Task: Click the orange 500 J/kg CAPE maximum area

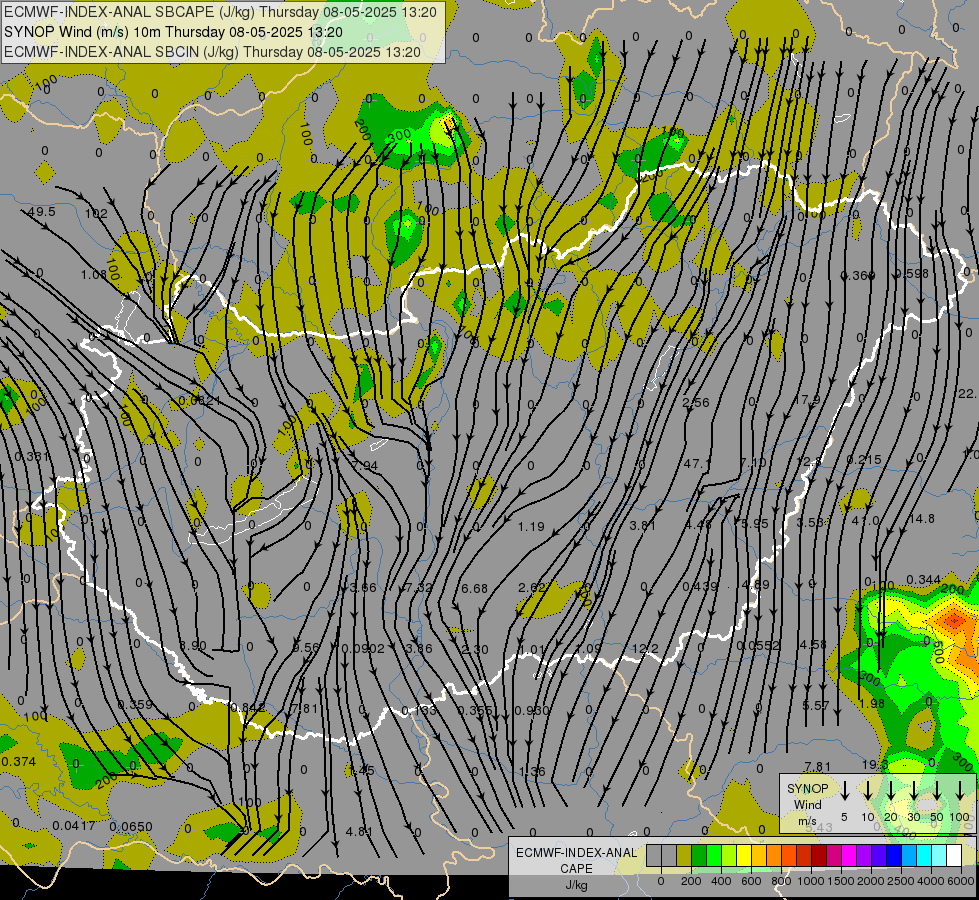Action: (x=955, y=621)
